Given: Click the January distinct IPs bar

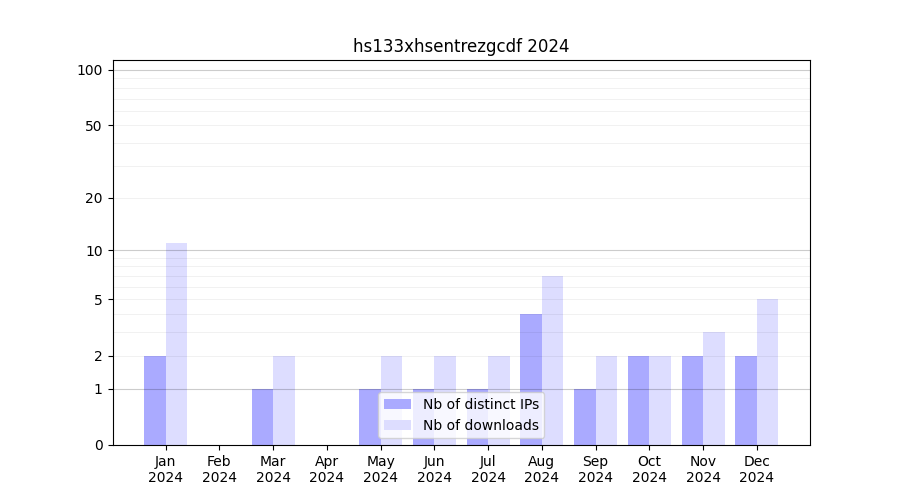Looking at the screenshot, I should pyautogui.click(x=155, y=400).
